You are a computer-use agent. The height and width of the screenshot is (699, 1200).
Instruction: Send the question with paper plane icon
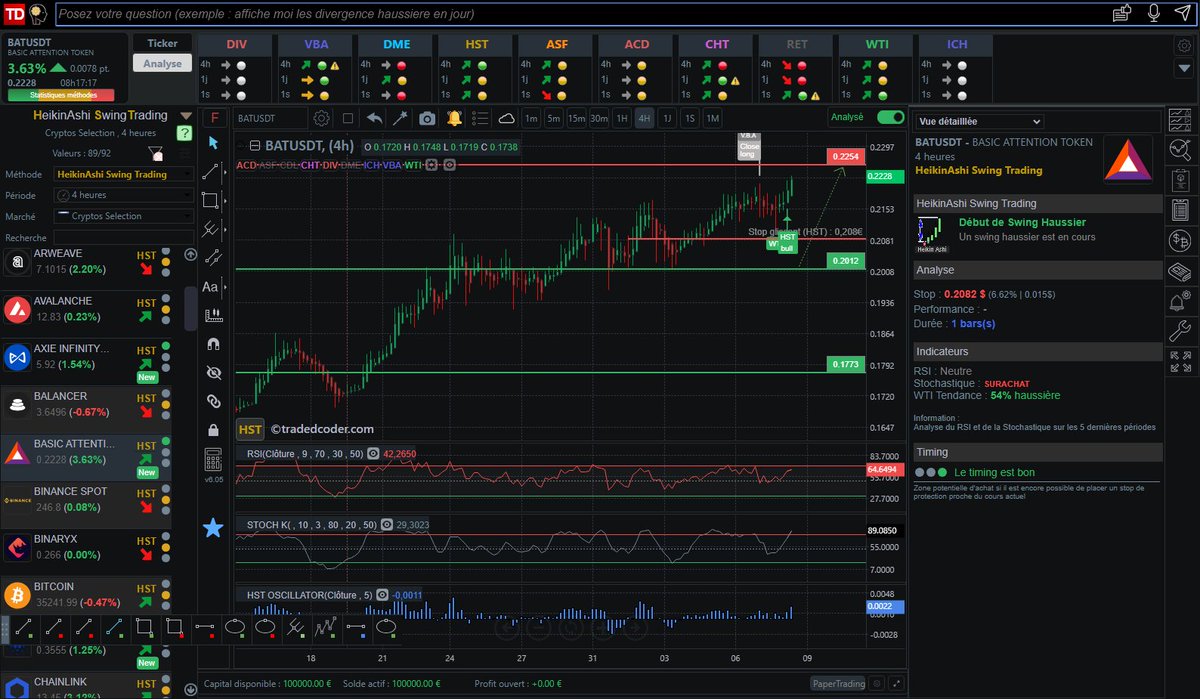click(1182, 13)
